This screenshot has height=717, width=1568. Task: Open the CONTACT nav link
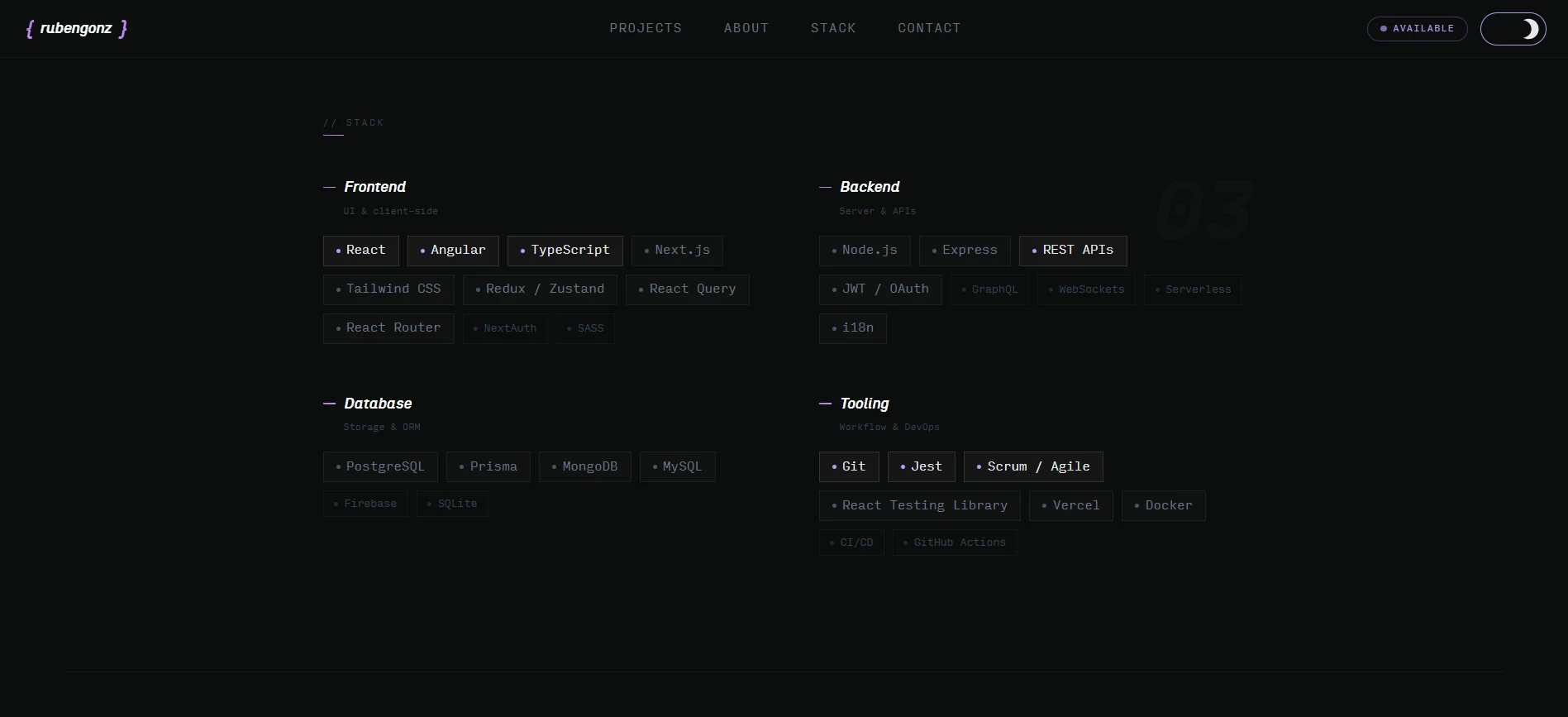click(929, 28)
